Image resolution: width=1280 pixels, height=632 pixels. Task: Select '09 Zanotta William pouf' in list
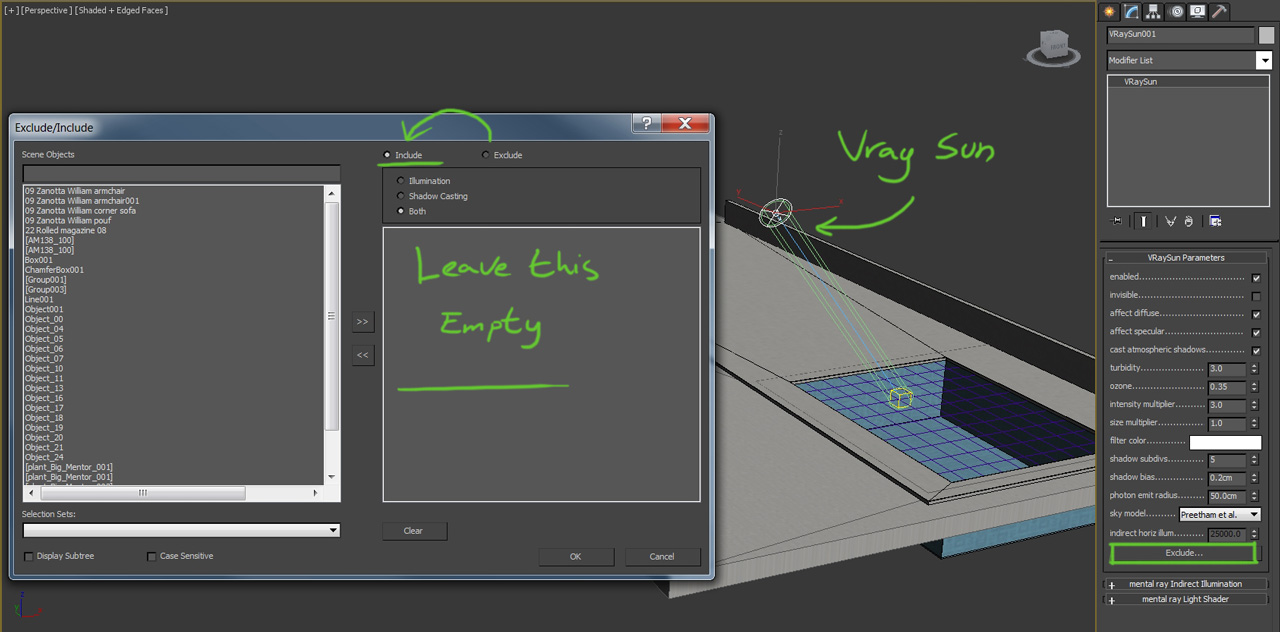click(70, 221)
